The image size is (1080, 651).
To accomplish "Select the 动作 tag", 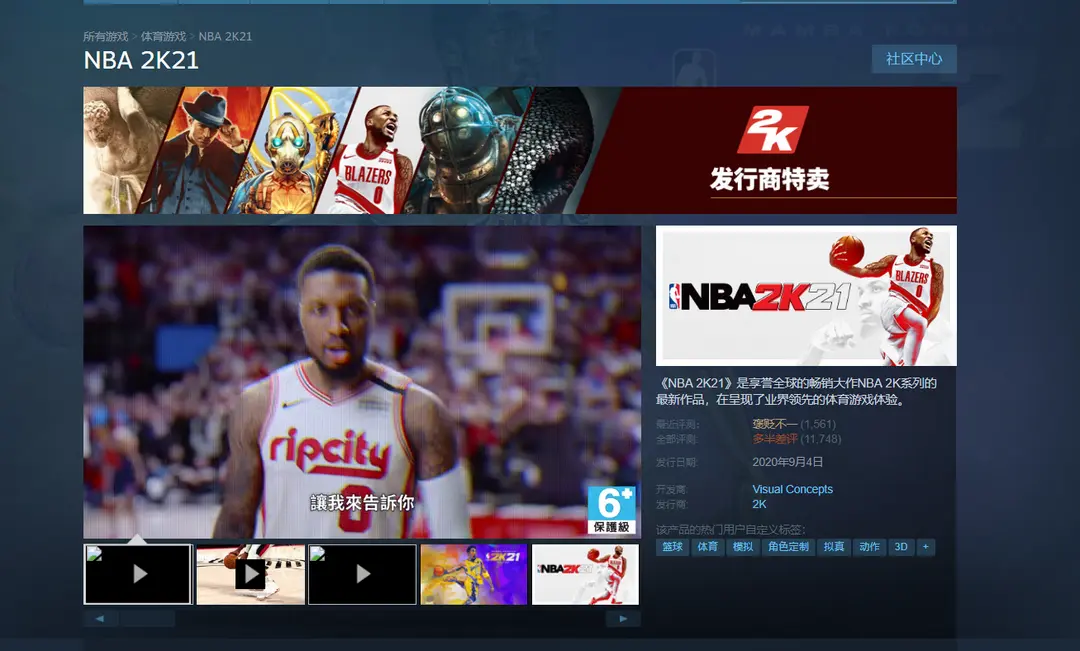I will [x=869, y=547].
